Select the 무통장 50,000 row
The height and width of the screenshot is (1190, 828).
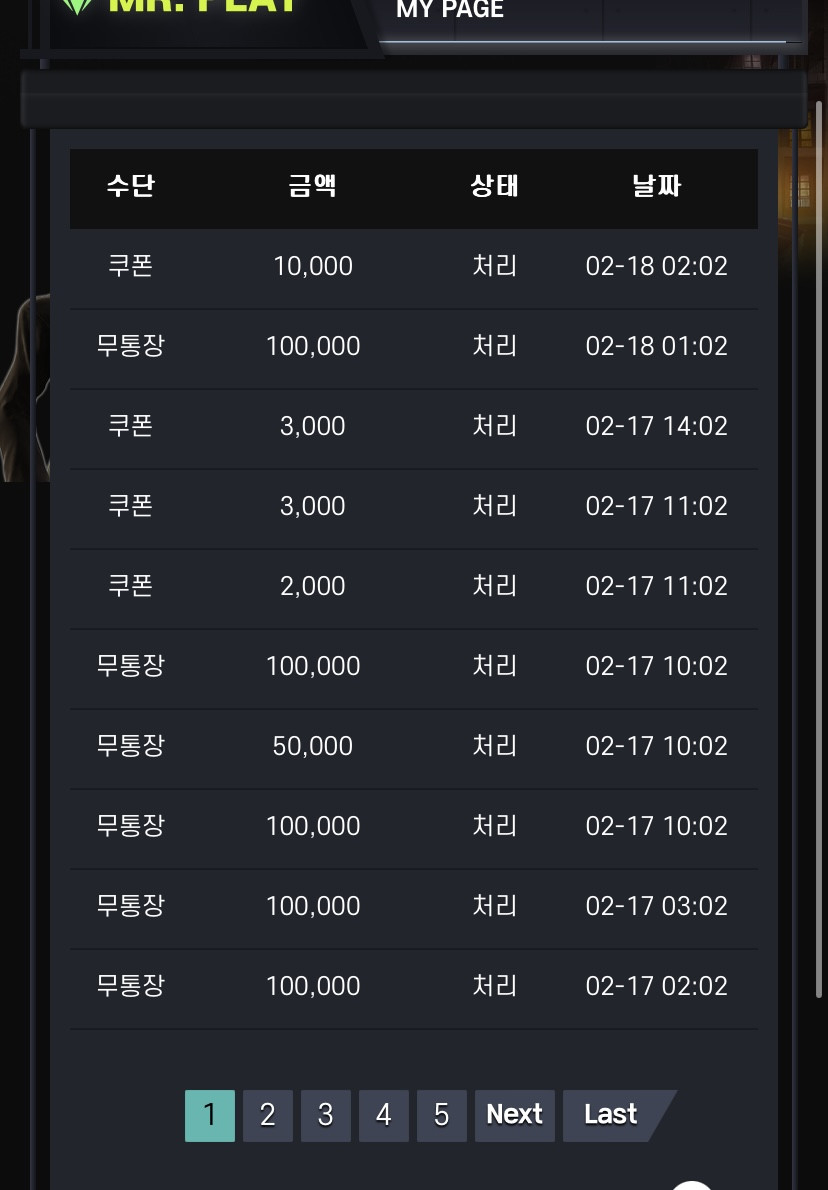point(414,746)
